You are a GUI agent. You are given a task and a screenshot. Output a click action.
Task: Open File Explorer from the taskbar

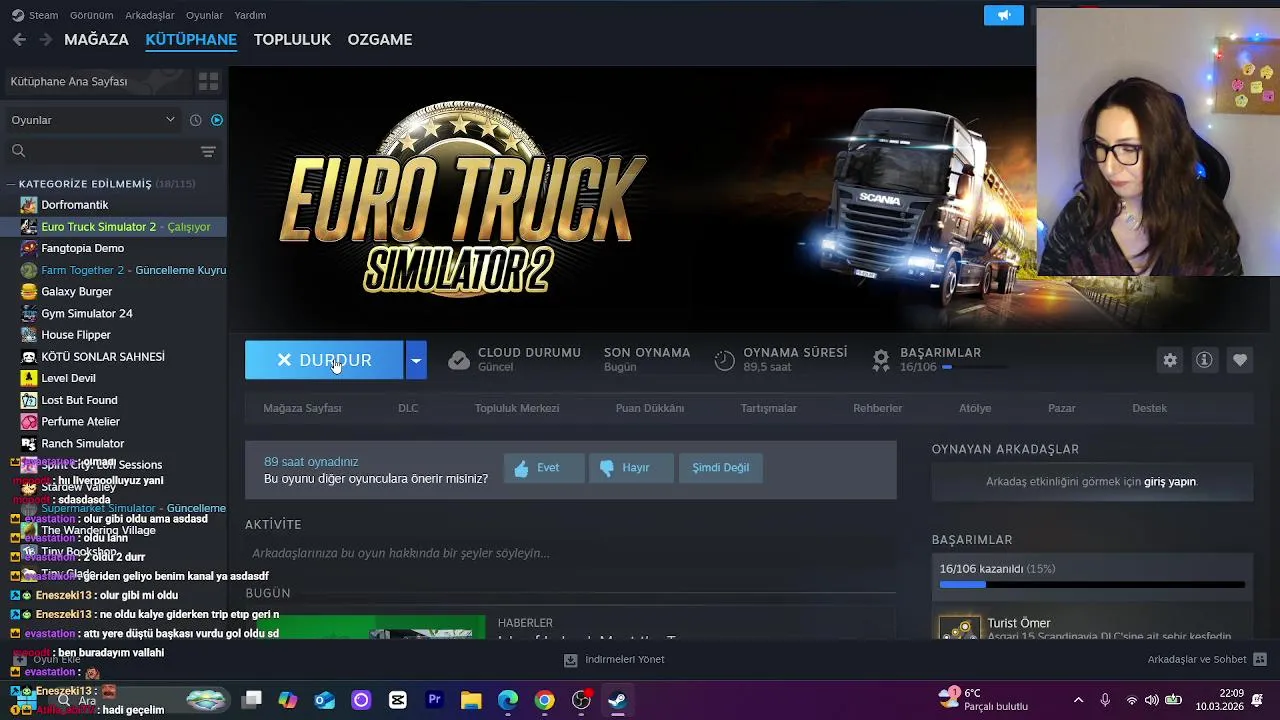click(x=471, y=700)
